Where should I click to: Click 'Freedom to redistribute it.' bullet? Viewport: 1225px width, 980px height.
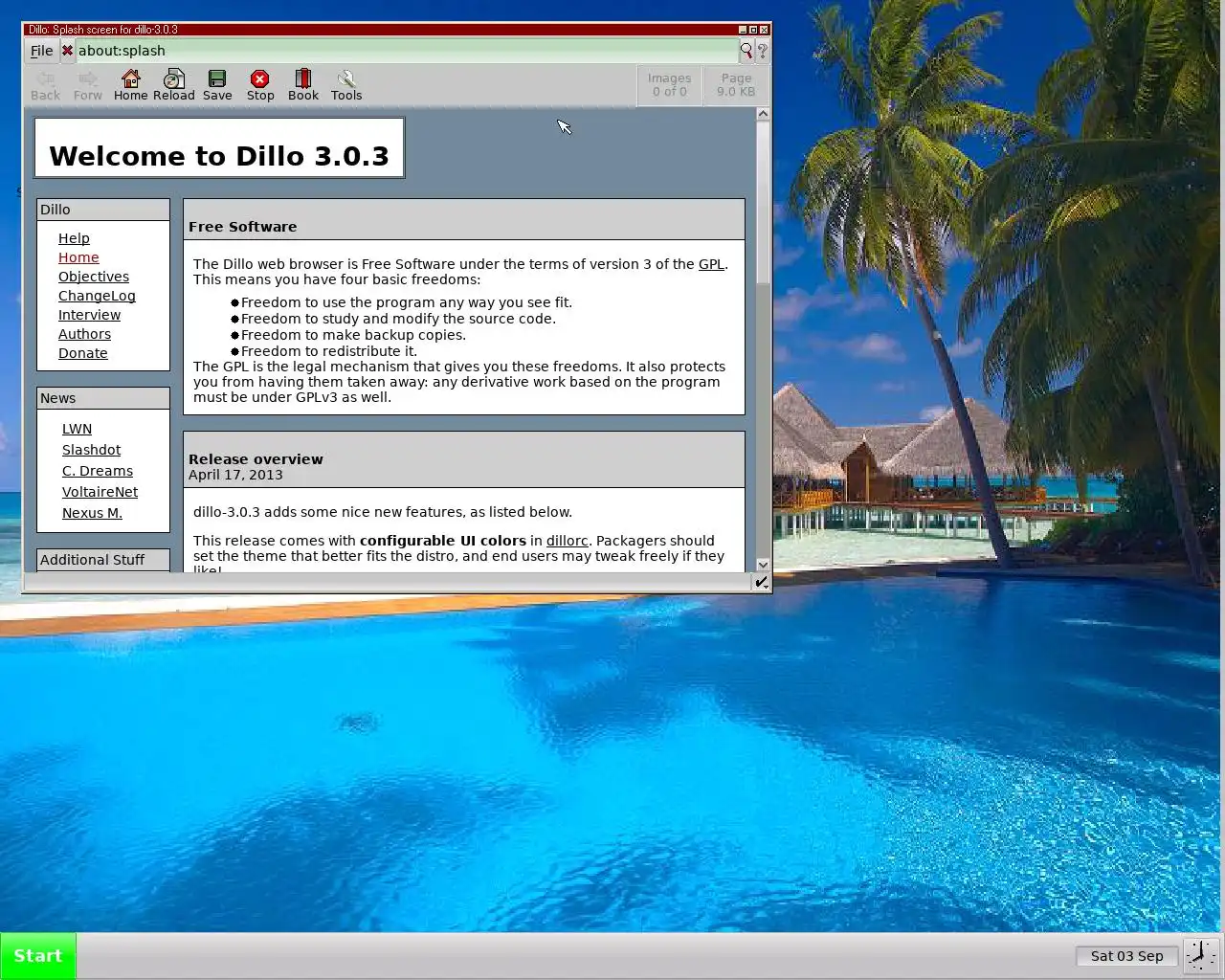point(328,351)
